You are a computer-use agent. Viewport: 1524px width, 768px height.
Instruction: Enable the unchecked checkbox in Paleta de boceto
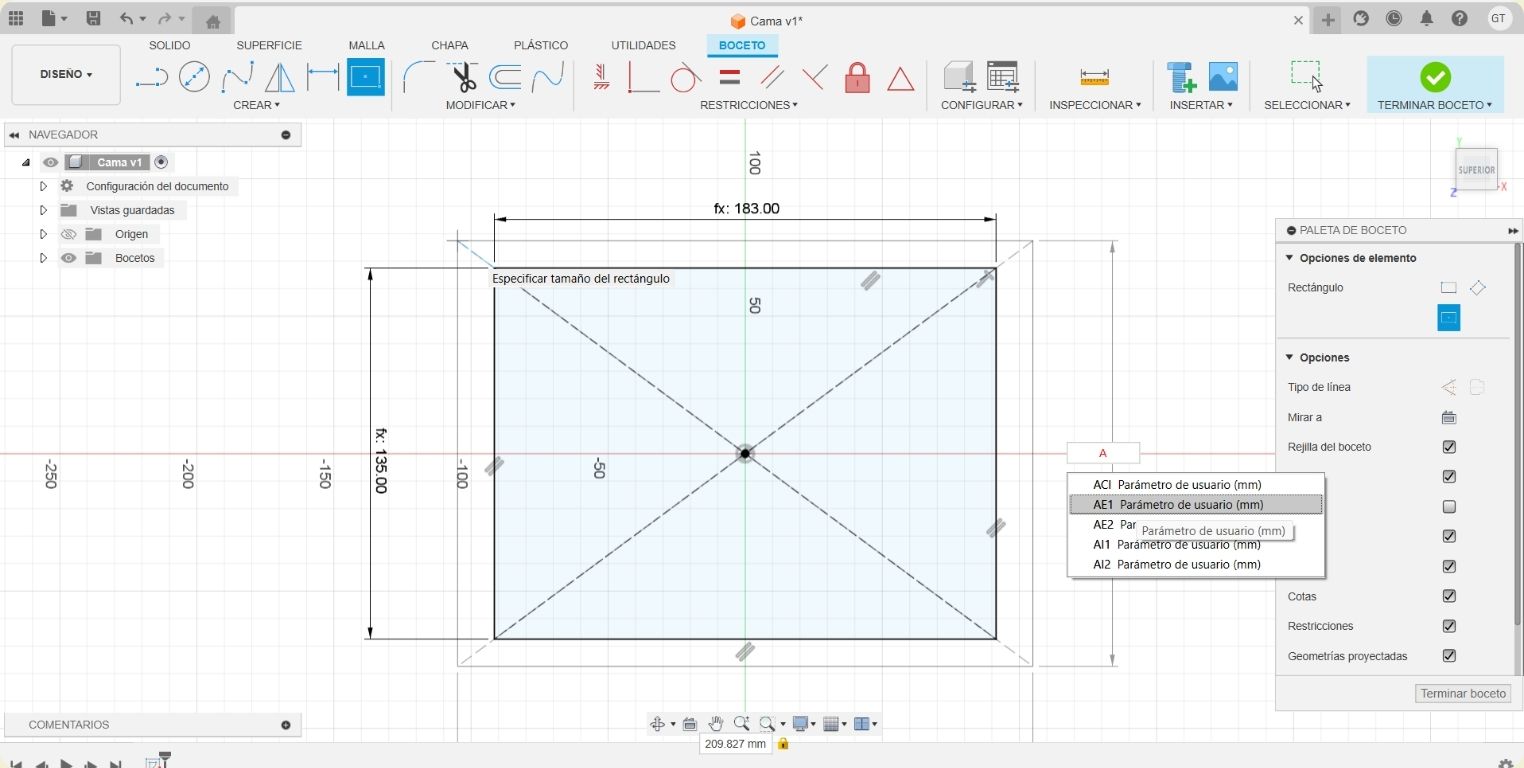coord(1449,507)
